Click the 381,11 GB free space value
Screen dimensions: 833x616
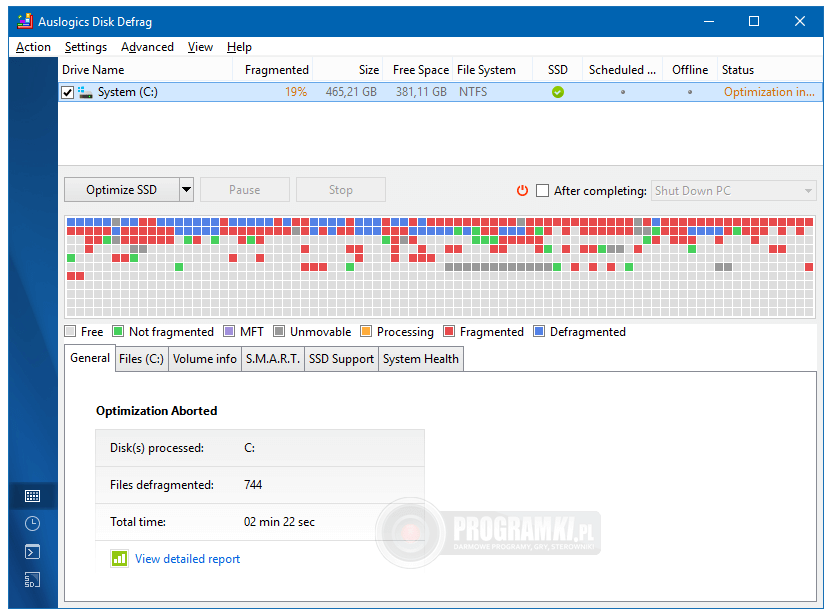[x=421, y=92]
